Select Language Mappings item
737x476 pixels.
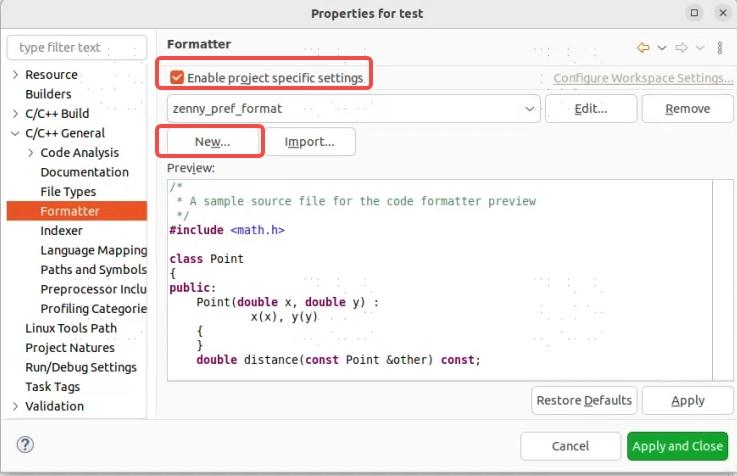click(x=94, y=250)
